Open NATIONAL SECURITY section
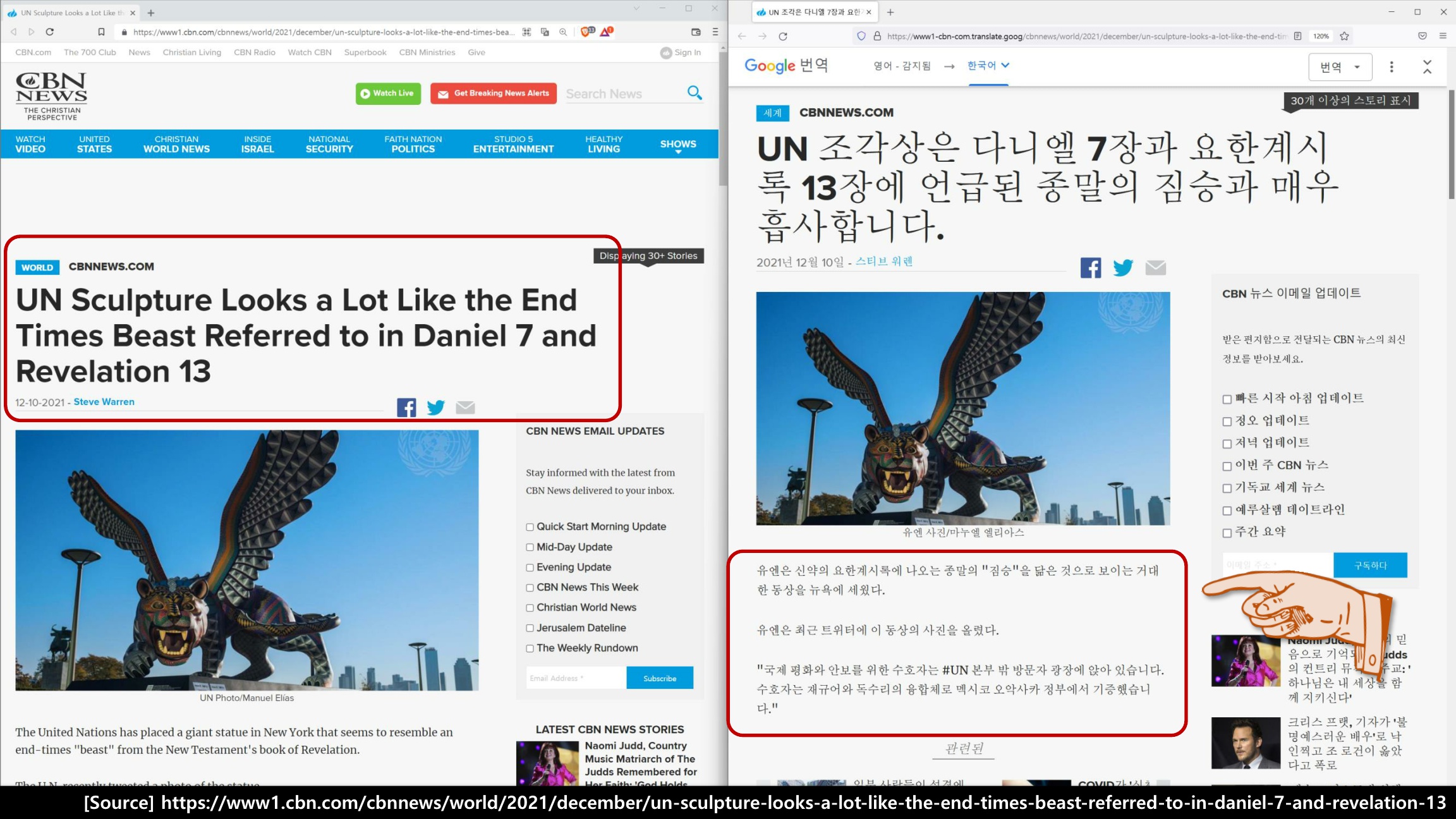The image size is (1456, 819). click(329, 144)
